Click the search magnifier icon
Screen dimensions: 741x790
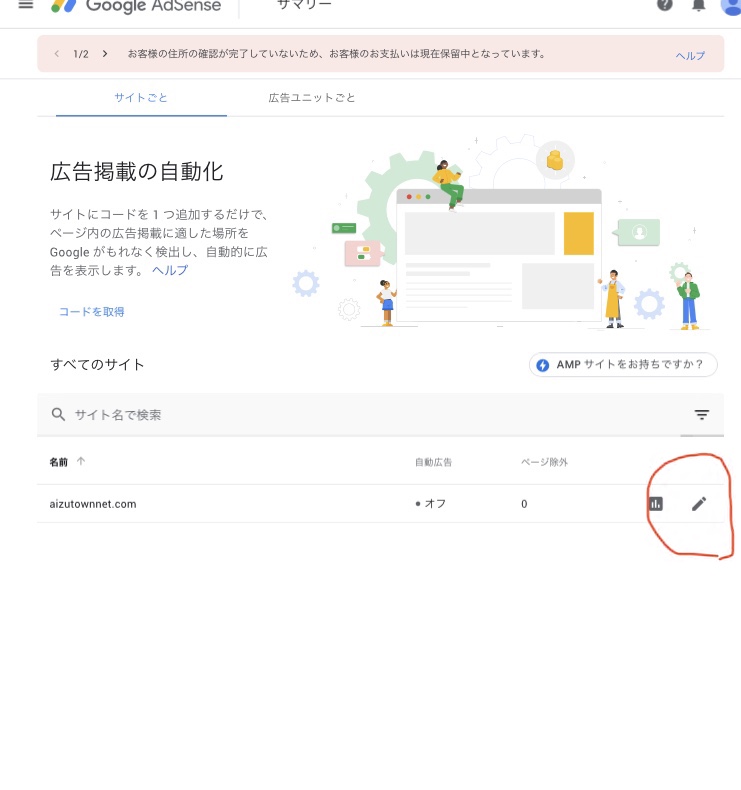(x=58, y=415)
